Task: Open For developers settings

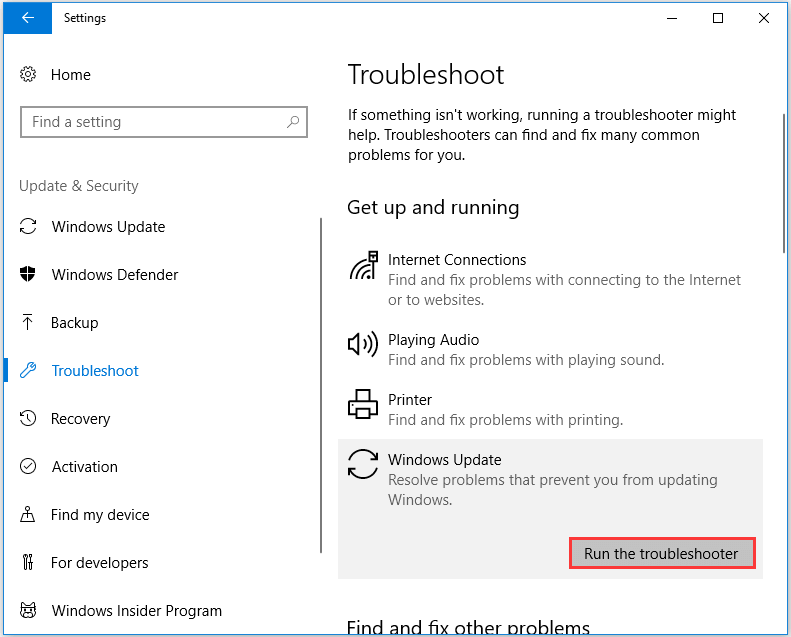Action: (99, 562)
